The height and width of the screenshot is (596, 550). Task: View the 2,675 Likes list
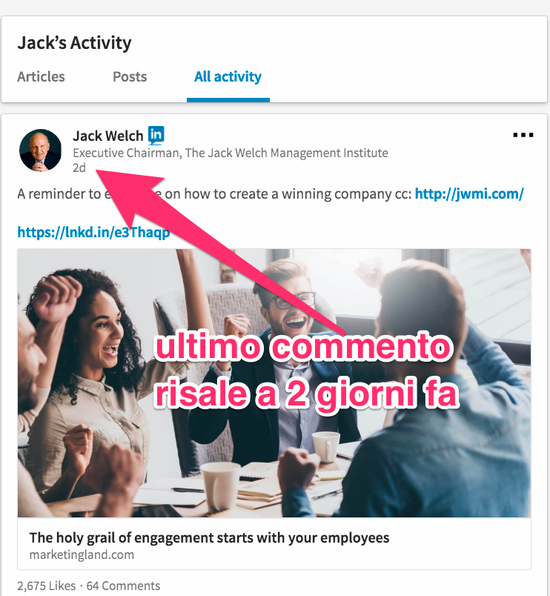pyautogui.click(x=47, y=586)
